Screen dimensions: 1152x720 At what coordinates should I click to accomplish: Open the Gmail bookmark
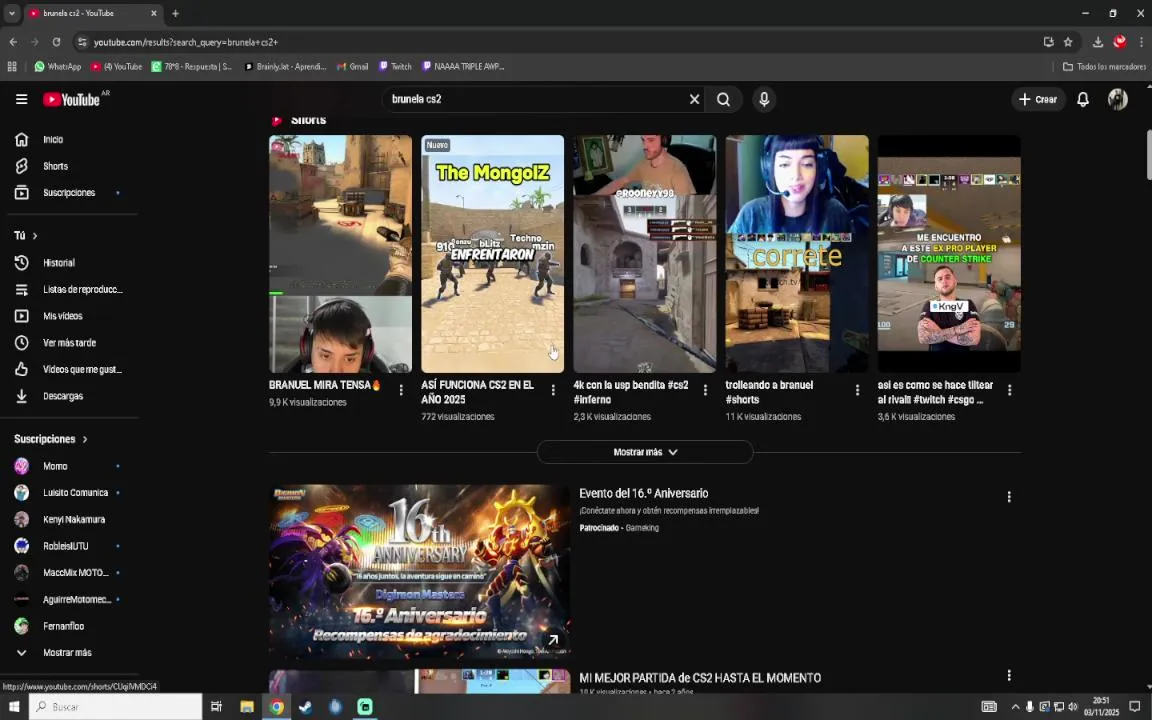[x=353, y=66]
